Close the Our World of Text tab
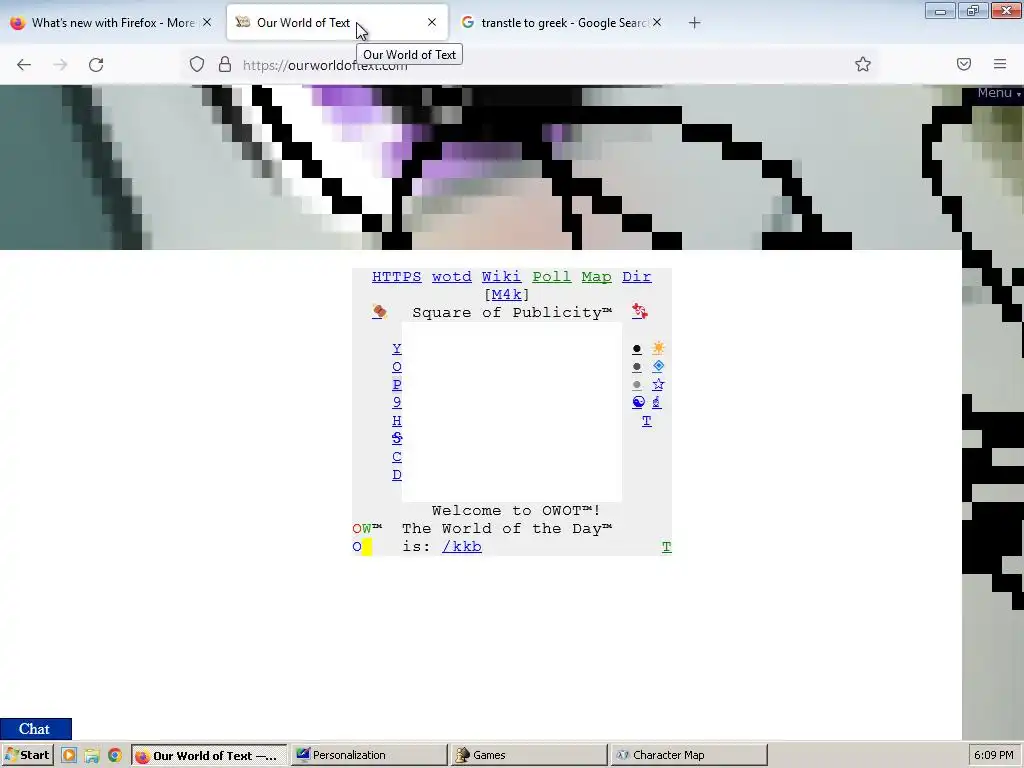1024x768 pixels. pyautogui.click(x=432, y=22)
